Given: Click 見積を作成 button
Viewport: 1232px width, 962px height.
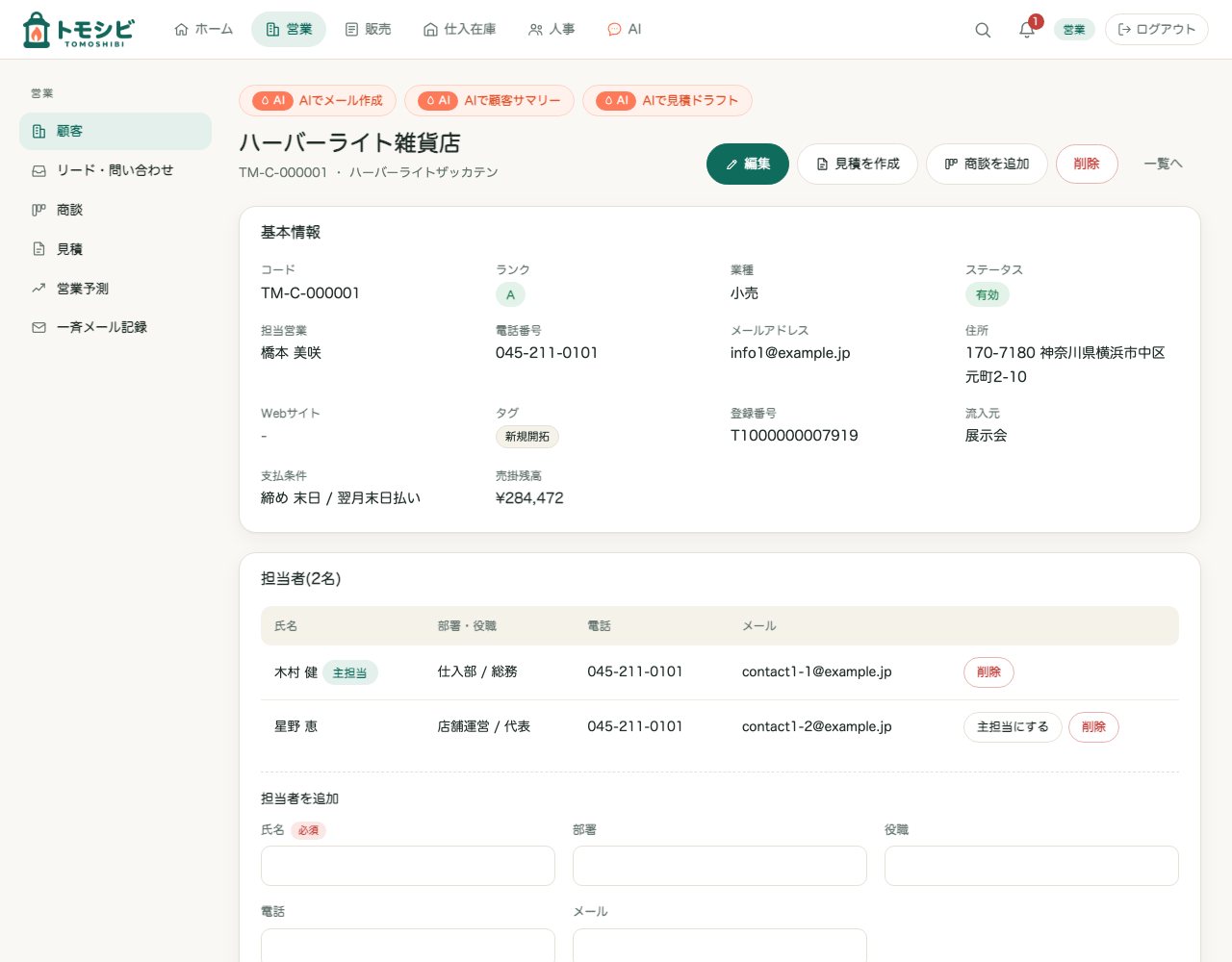Looking at the screenshot, I should click(x=858, y=165).
